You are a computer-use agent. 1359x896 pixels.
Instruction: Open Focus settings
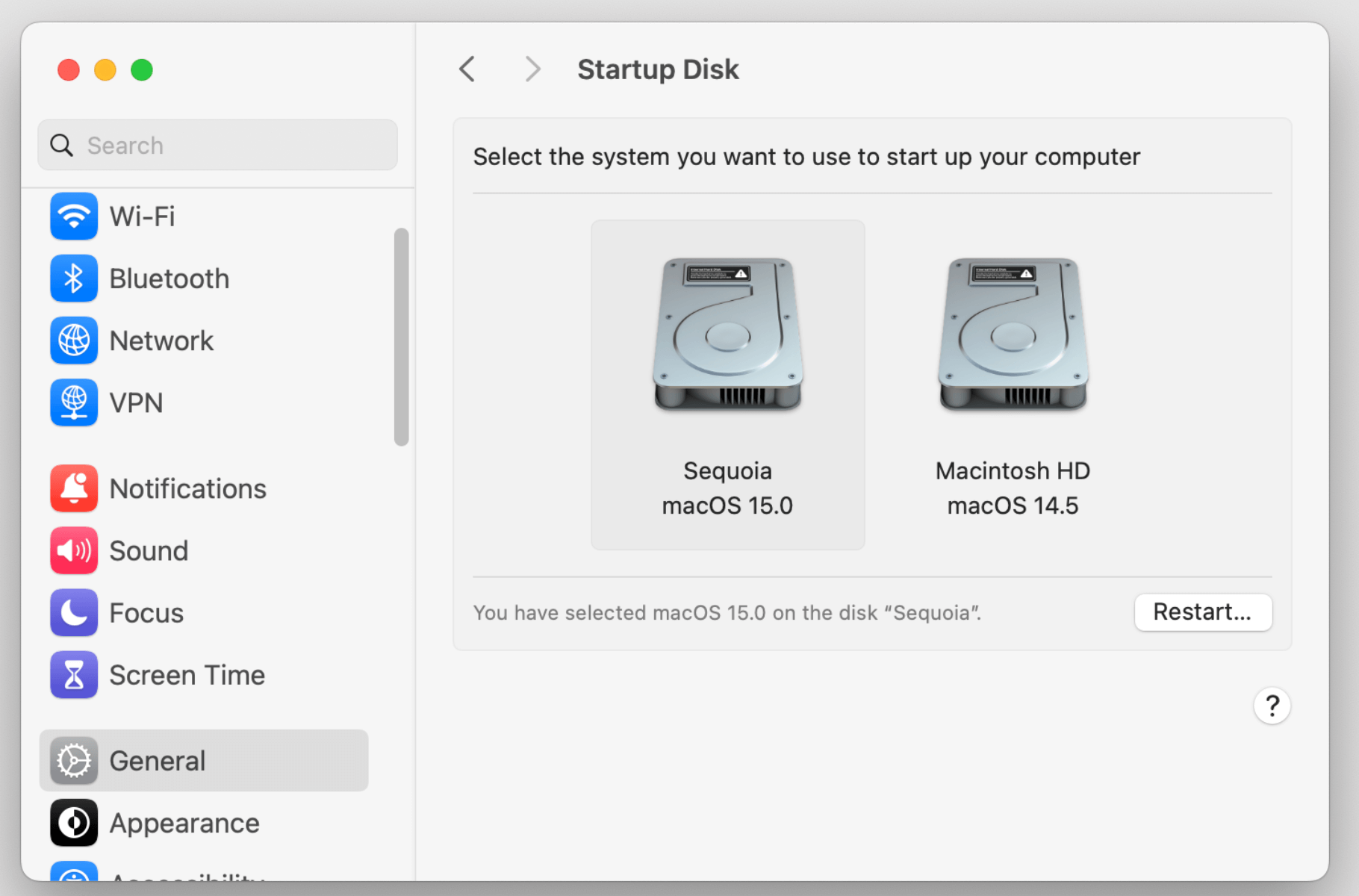point(146,612)
